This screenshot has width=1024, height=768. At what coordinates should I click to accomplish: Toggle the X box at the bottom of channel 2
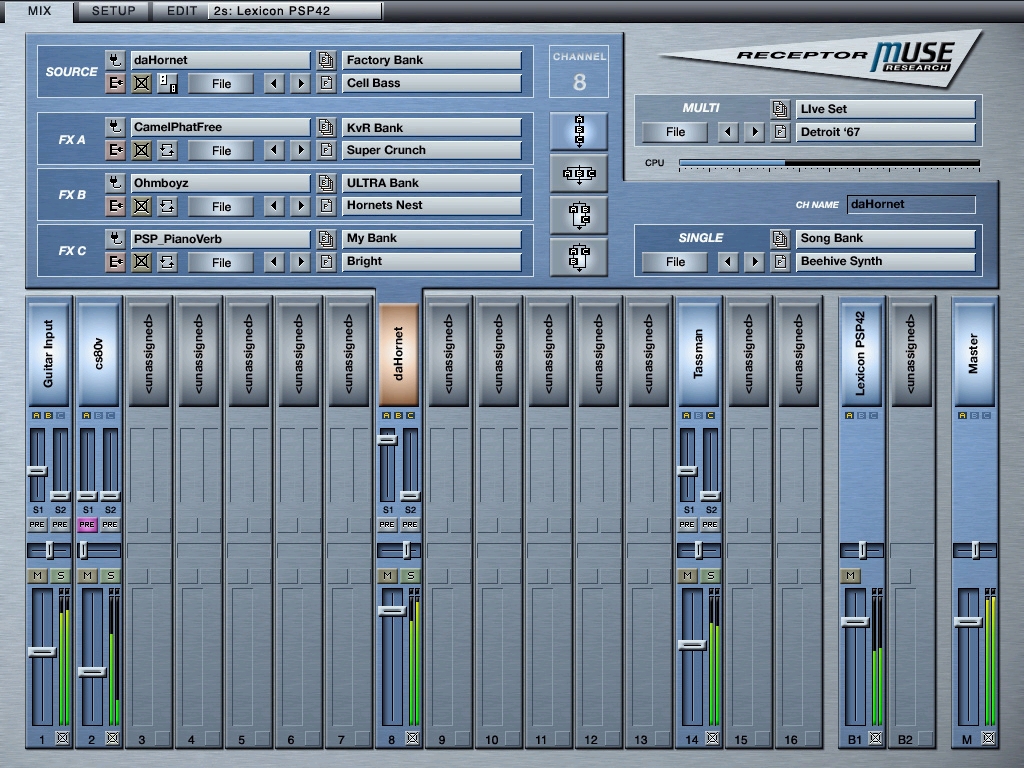pos(112,739)
